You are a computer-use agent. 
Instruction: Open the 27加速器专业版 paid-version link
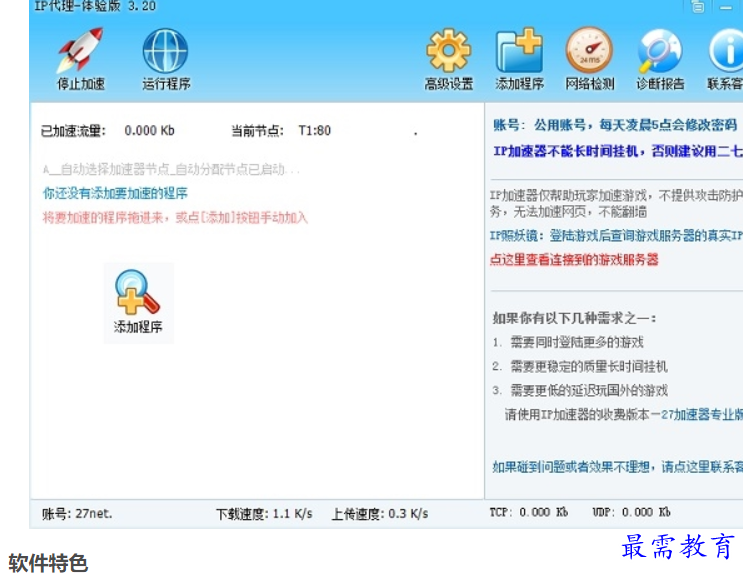tap(702, 415)
